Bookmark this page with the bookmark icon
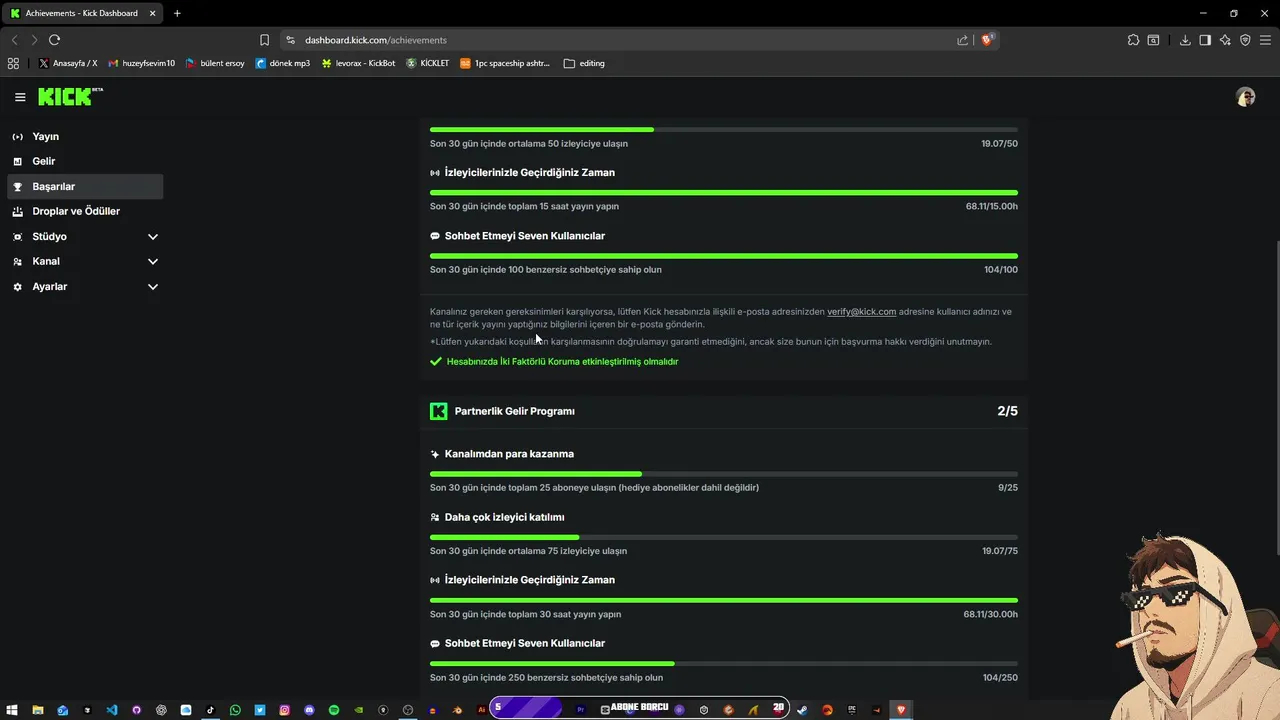 (264, 40)
